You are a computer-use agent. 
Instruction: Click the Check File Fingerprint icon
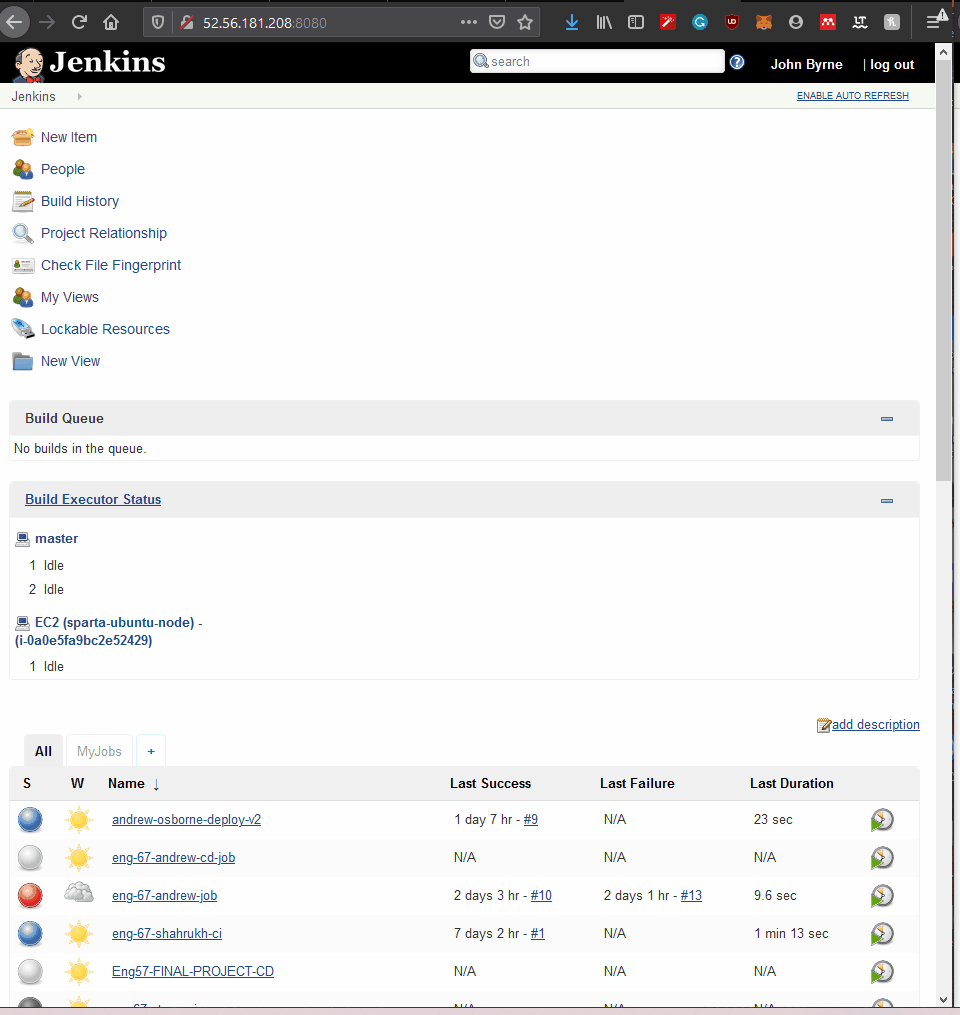23,265
